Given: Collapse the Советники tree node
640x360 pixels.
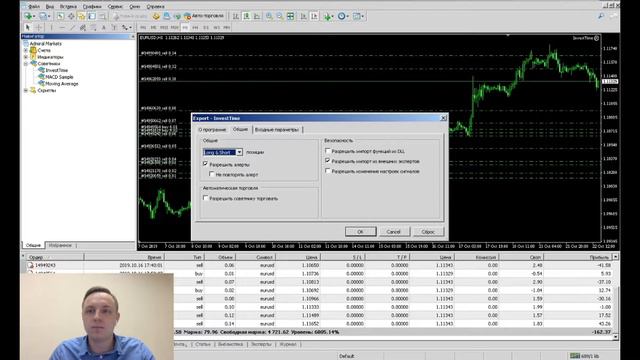Looking at the screenshot, I should (26, 64).
